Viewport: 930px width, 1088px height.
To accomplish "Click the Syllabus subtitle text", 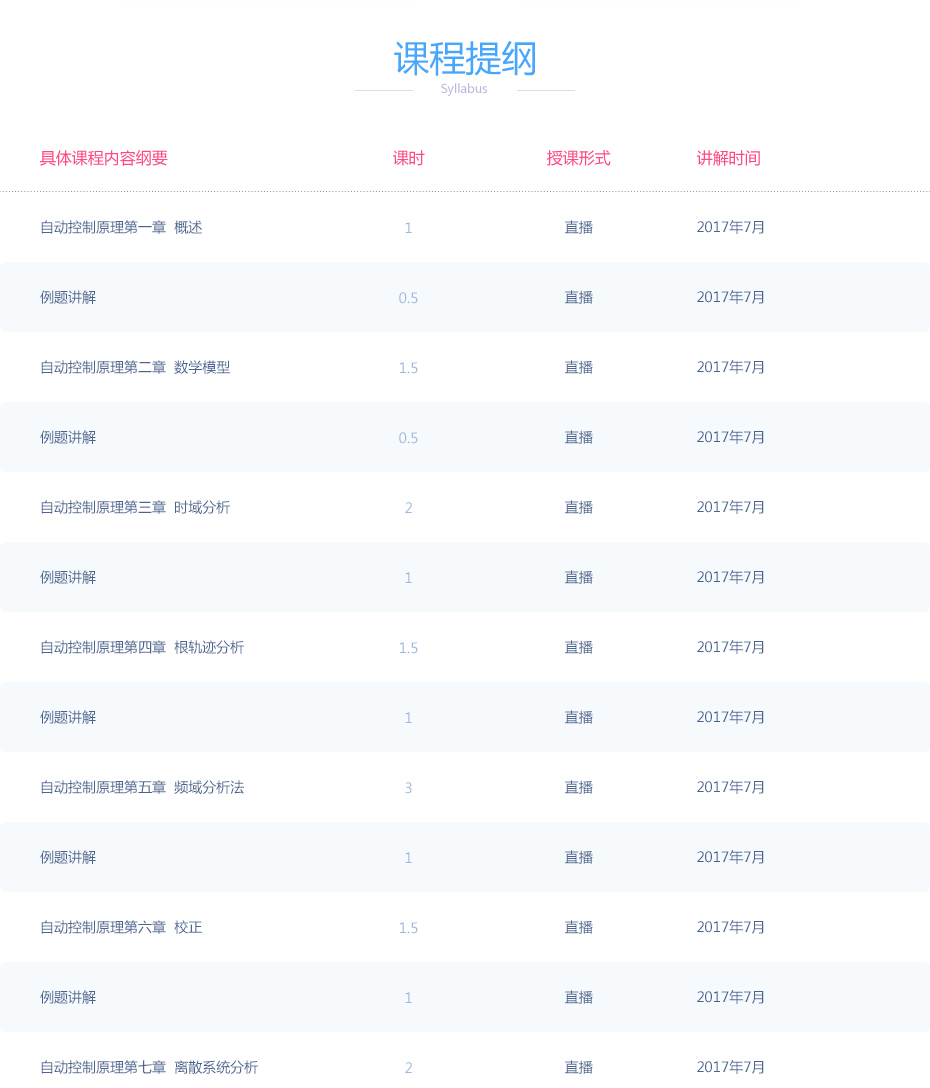I will pos(464,89).
